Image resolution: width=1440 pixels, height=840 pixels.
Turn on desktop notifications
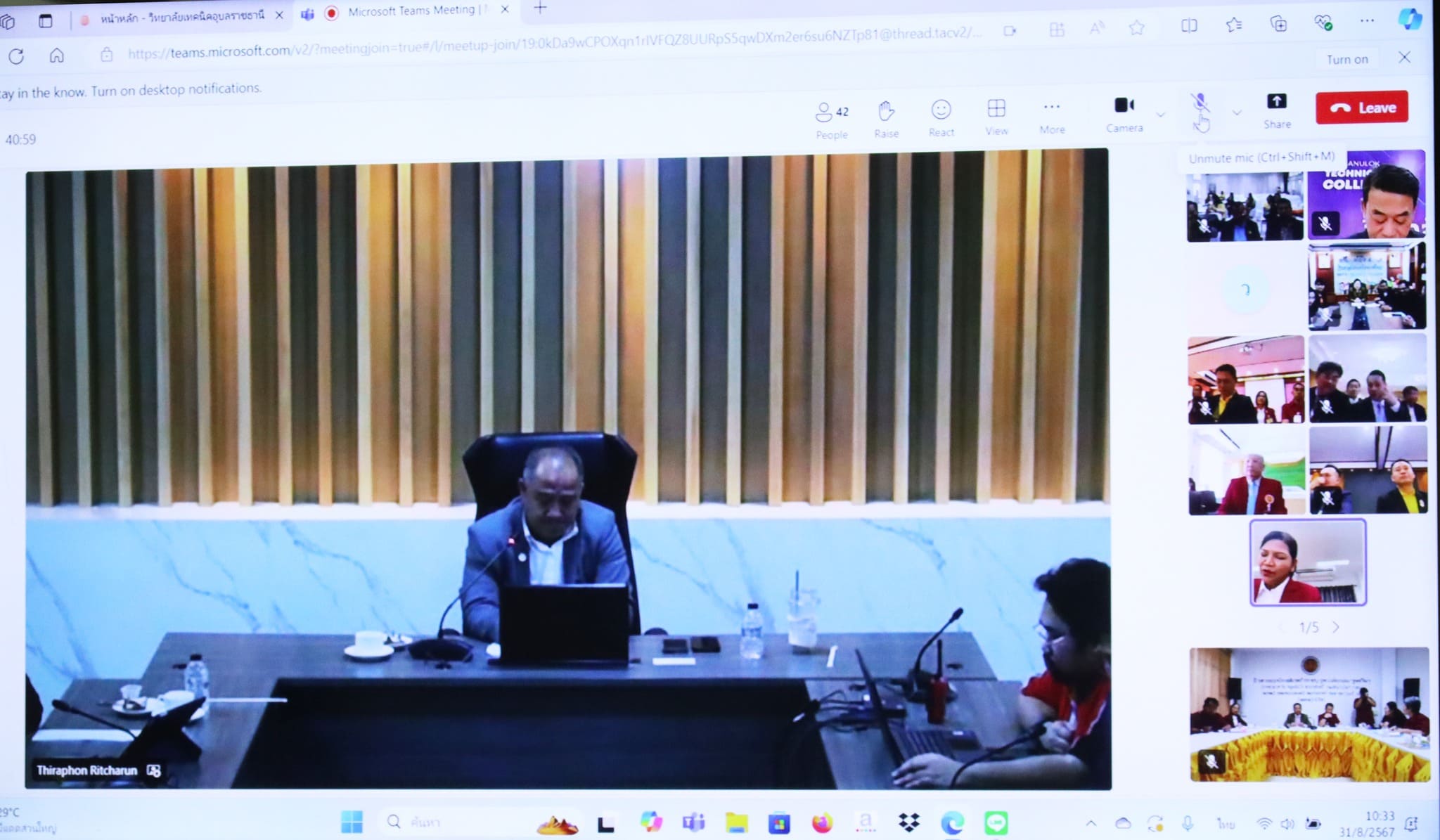coord(1346,60)
